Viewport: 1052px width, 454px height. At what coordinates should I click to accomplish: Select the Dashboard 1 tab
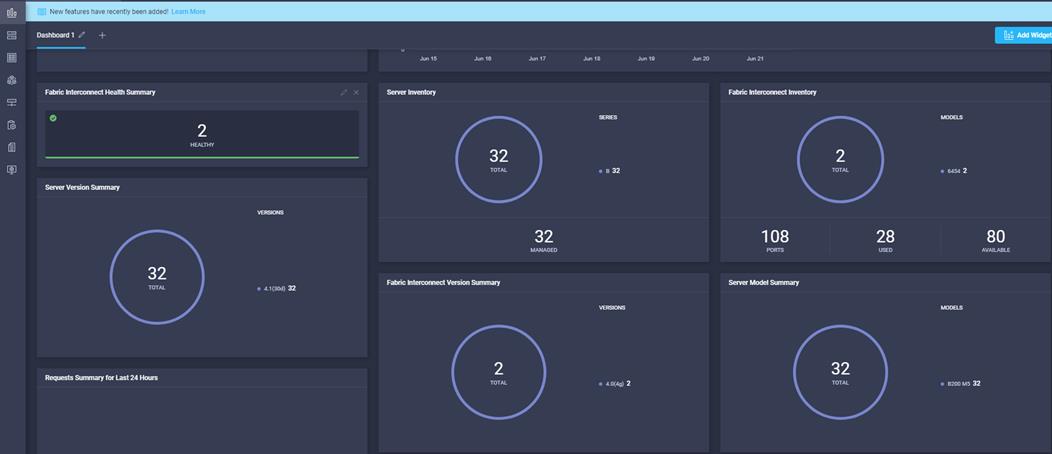pyautogui.click(x=56, y=35)
